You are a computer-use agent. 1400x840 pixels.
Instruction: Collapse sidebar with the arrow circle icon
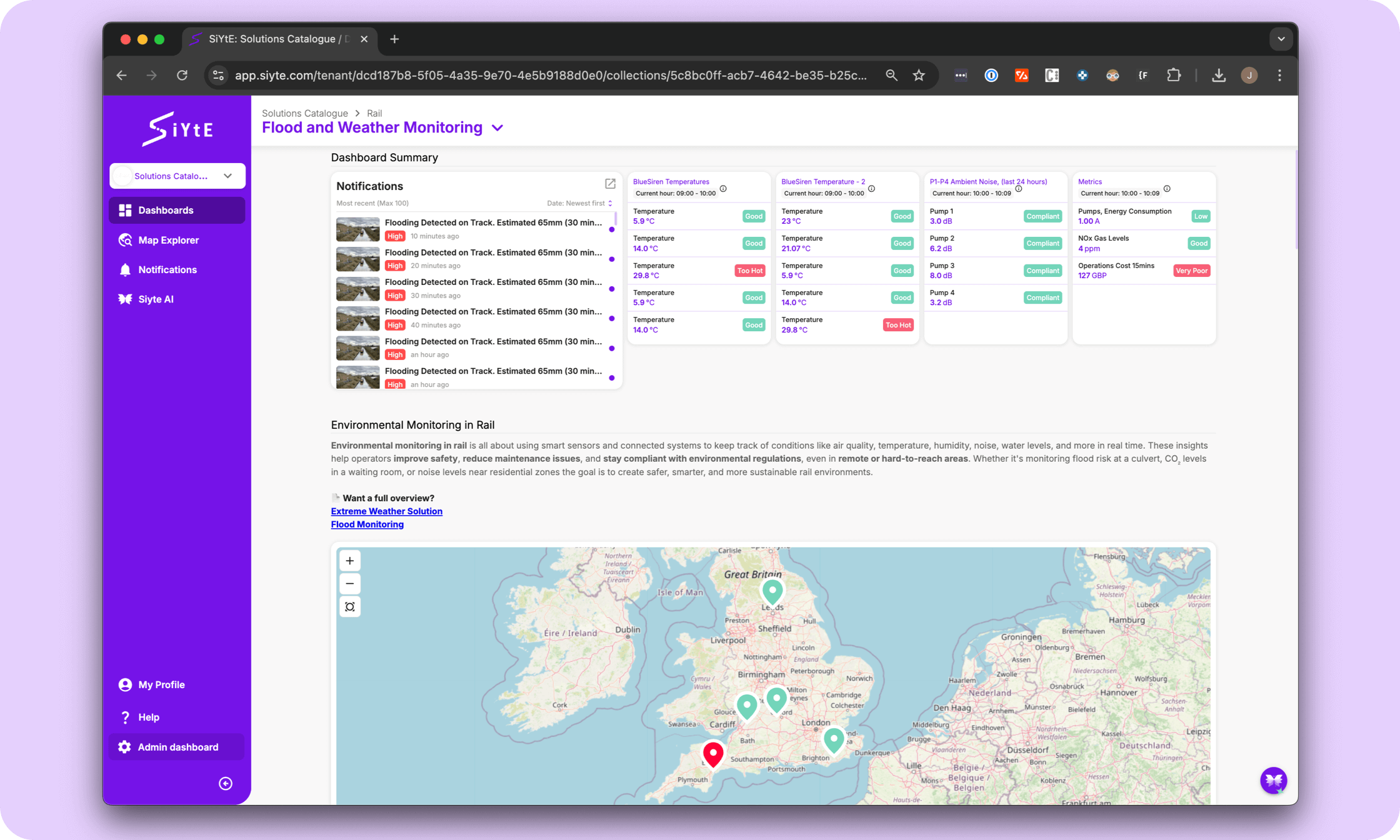coord(226,784)
